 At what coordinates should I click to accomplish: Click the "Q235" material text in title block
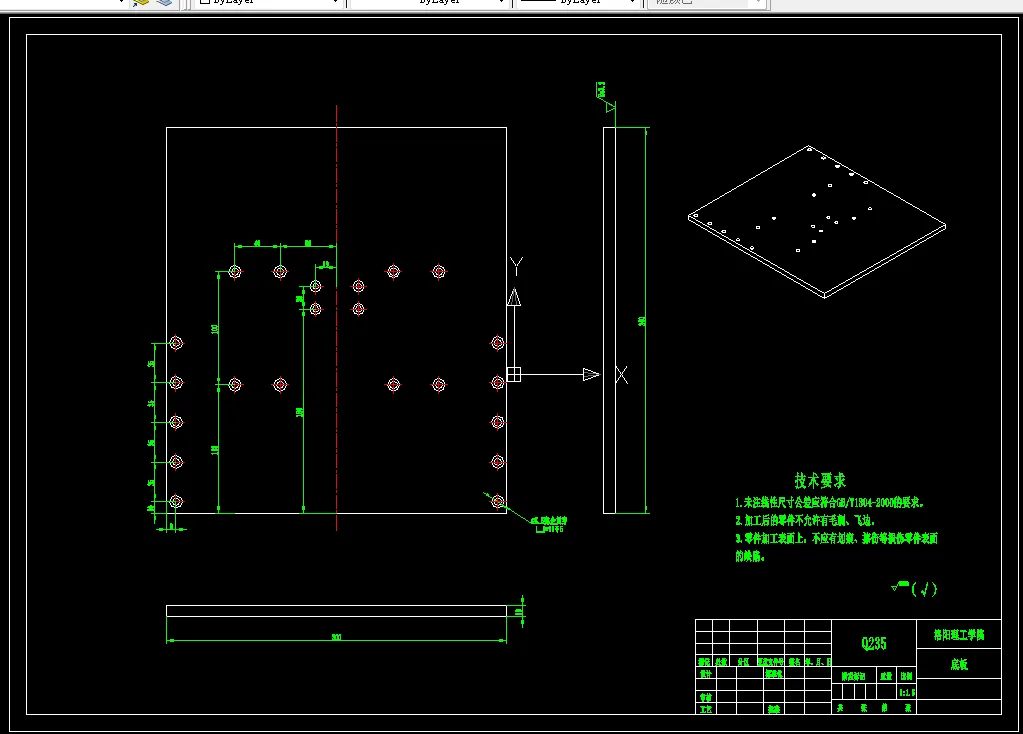pyautogui.click(x=874, y=643)
